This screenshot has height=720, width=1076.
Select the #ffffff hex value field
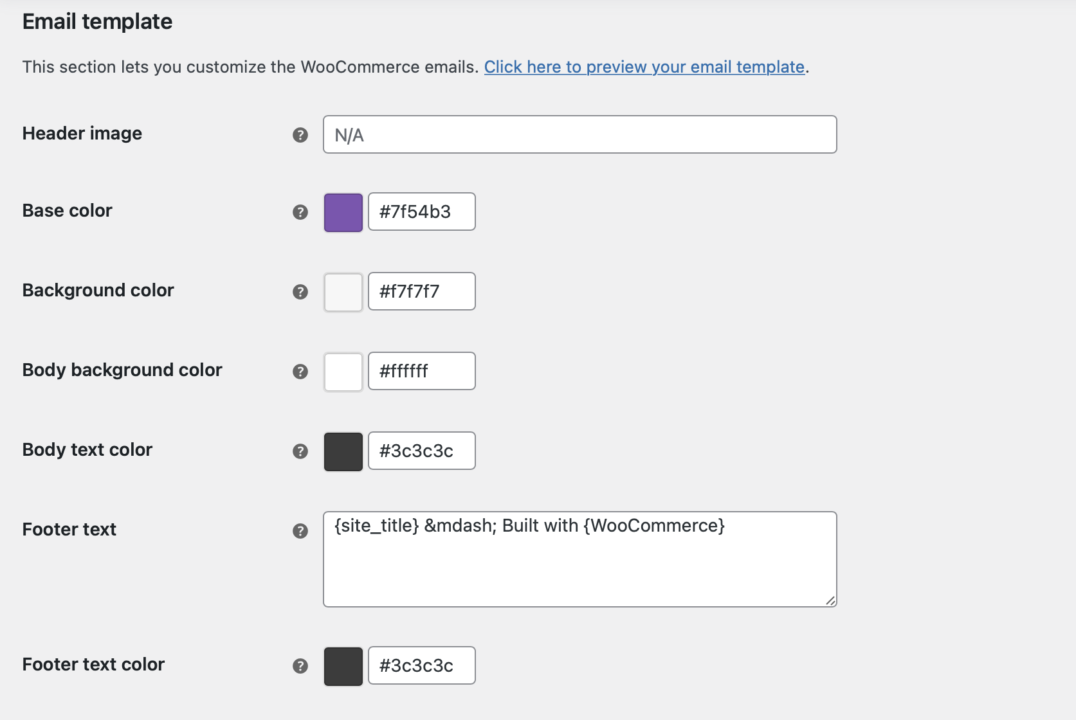click(x=421, y=371)
